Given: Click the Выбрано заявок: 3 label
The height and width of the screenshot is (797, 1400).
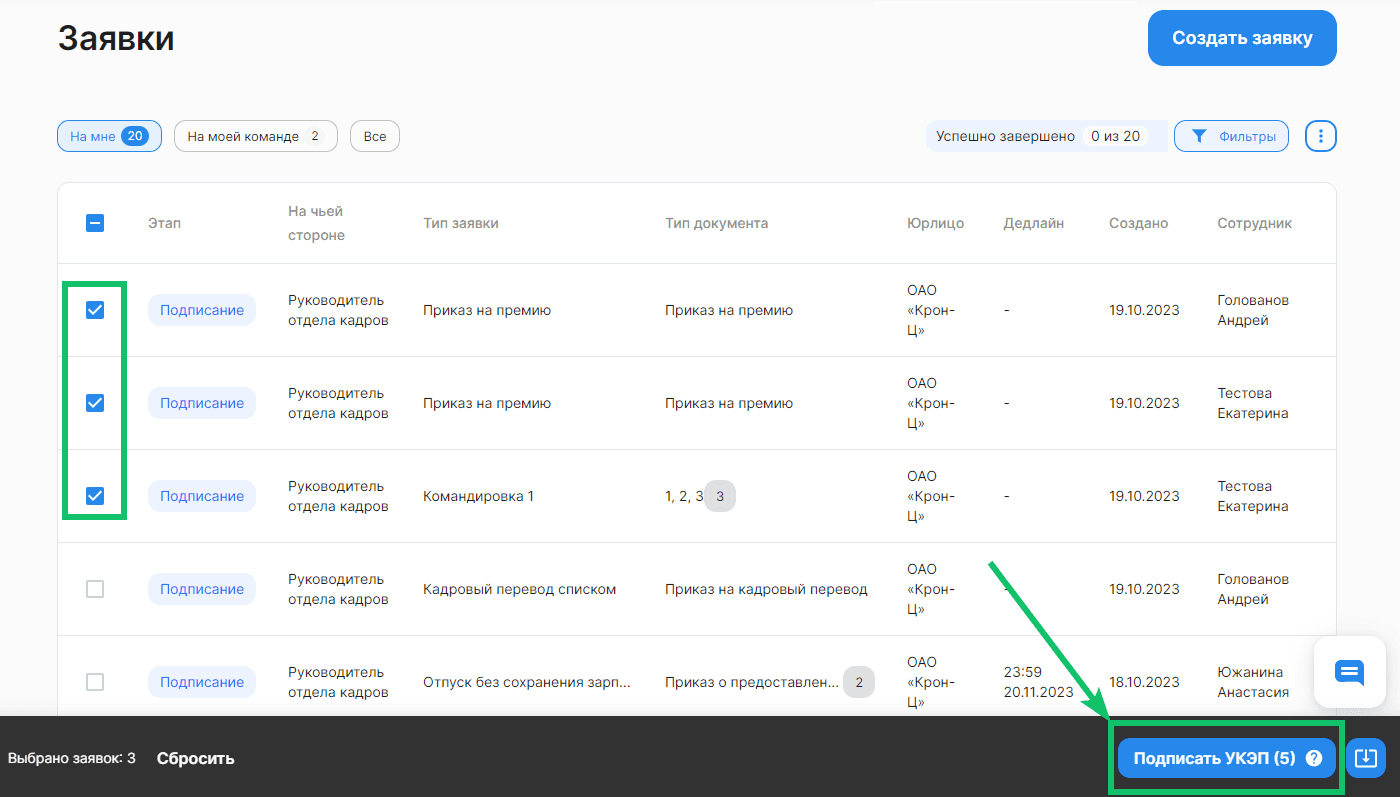Looking at the screenshot, I should 72,758.
